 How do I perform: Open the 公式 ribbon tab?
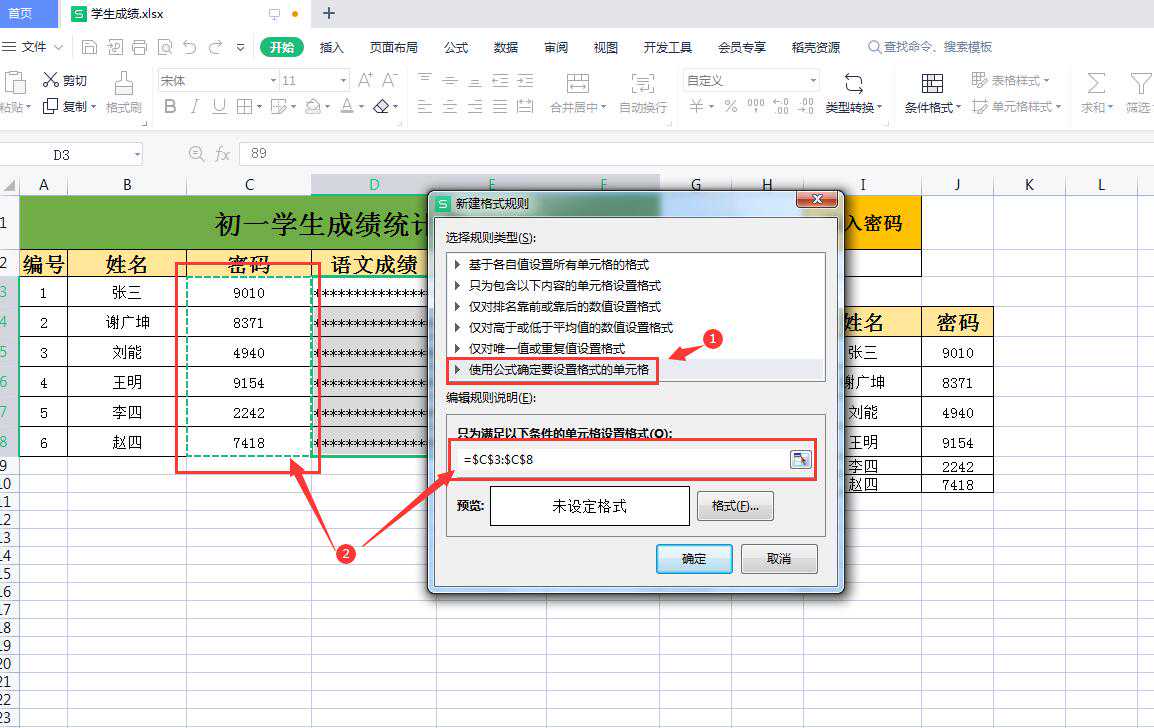pos(456,47)
